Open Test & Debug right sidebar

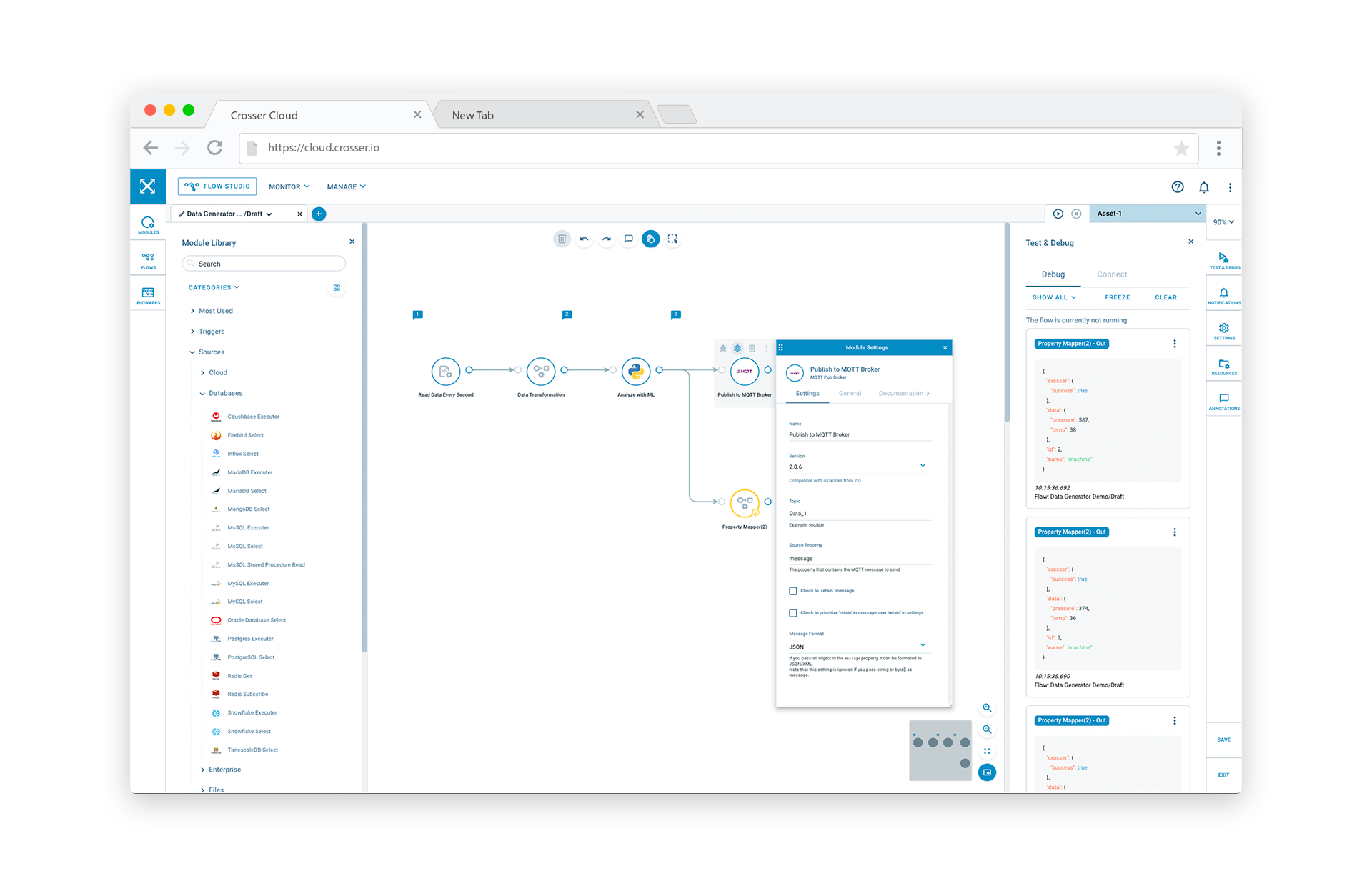coord(1224,260)
